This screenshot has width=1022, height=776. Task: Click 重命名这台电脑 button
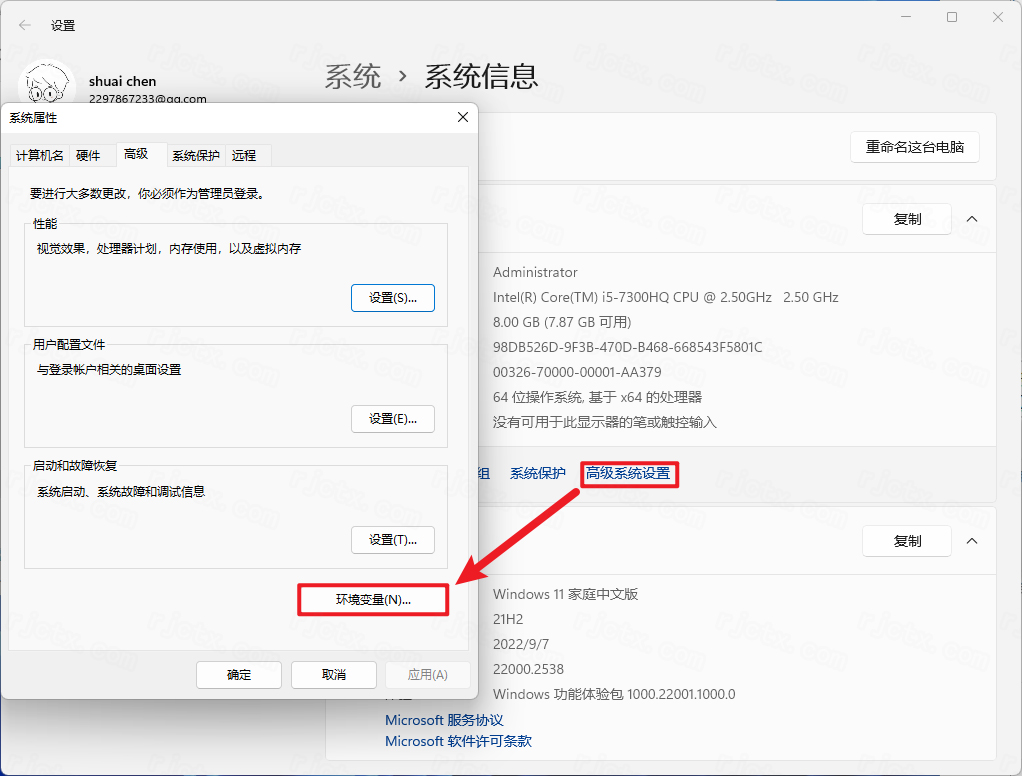click(915, 147)
